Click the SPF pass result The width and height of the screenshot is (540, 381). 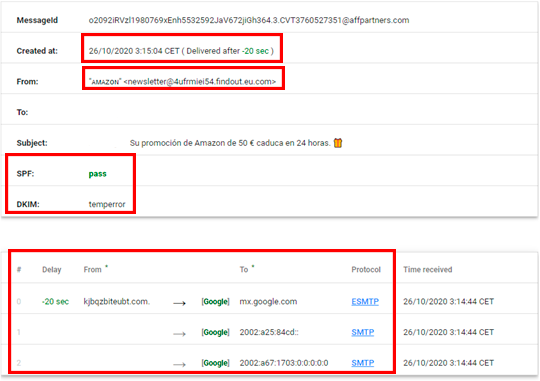coord(97,174)
